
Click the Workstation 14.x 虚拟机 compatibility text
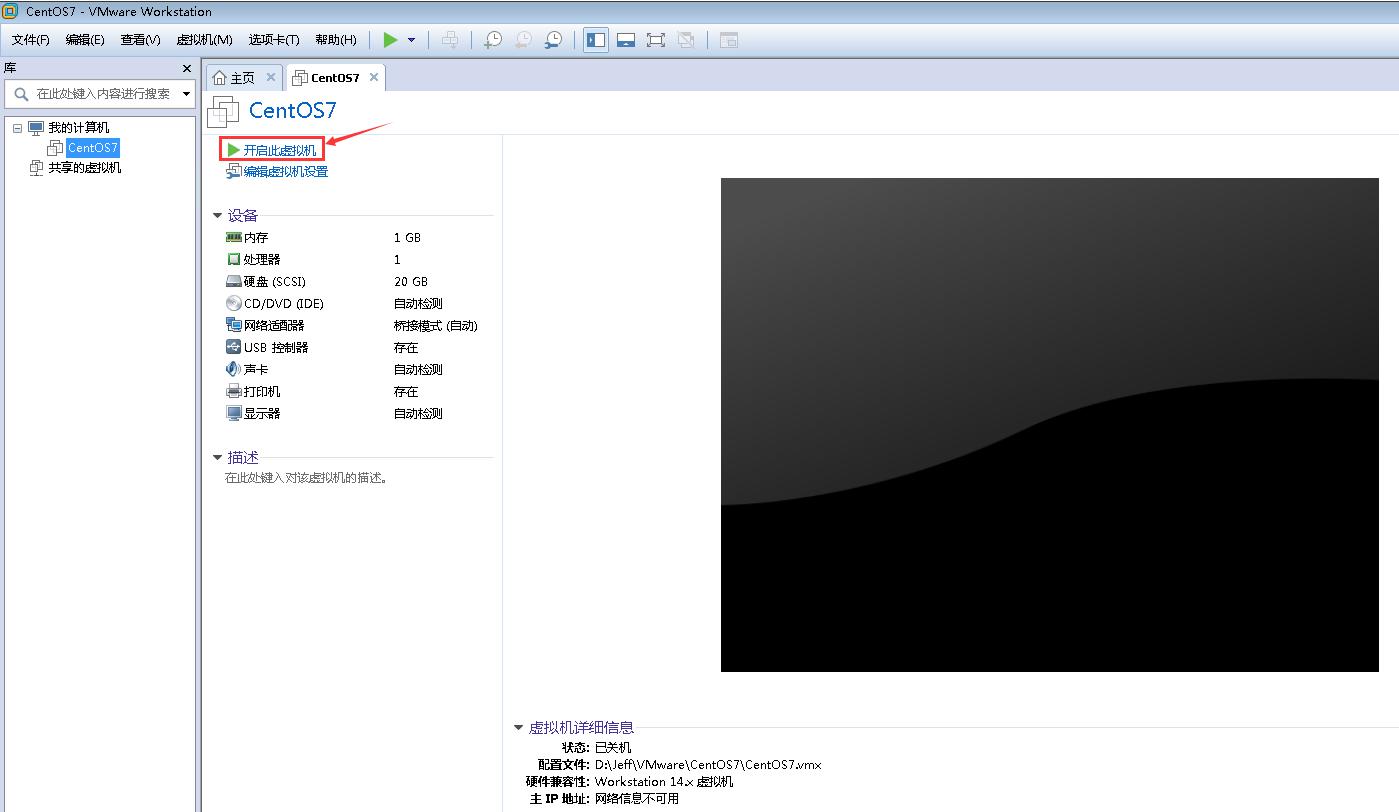point(664,782)
